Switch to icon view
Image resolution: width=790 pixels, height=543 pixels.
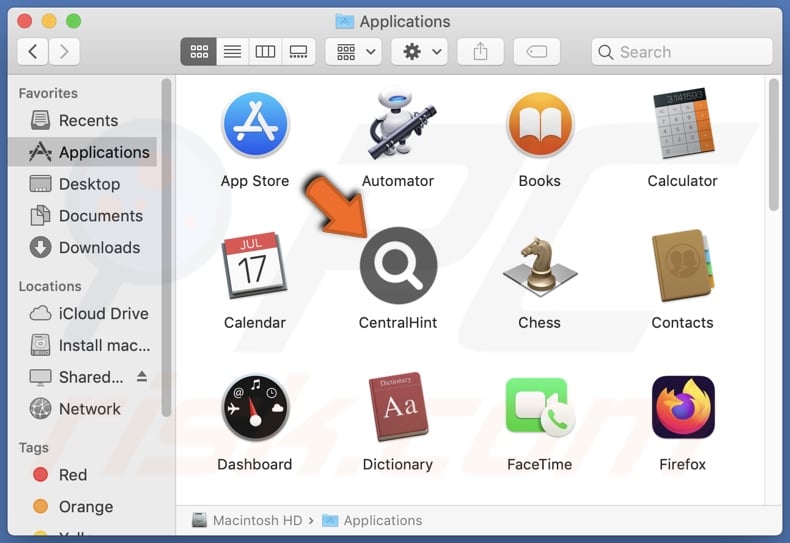[199, 51]
